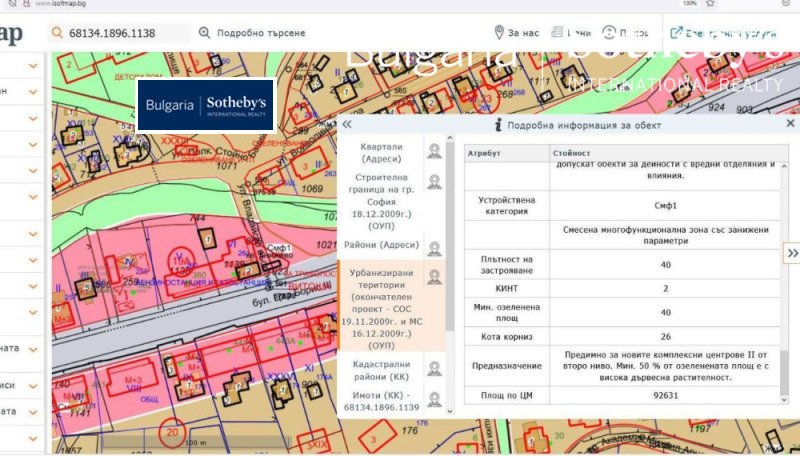
Task: Expand the side panel with the double right arrows
Action: 791,253
